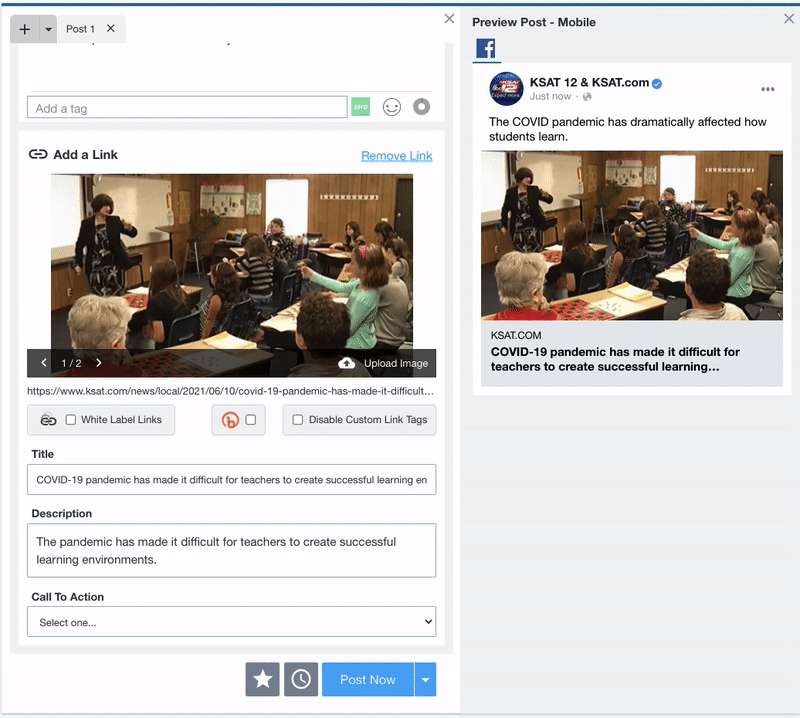The width and height of the screenshot is (800, 718).
Task: Click the preview post classroom image
Action: [632, 236]
